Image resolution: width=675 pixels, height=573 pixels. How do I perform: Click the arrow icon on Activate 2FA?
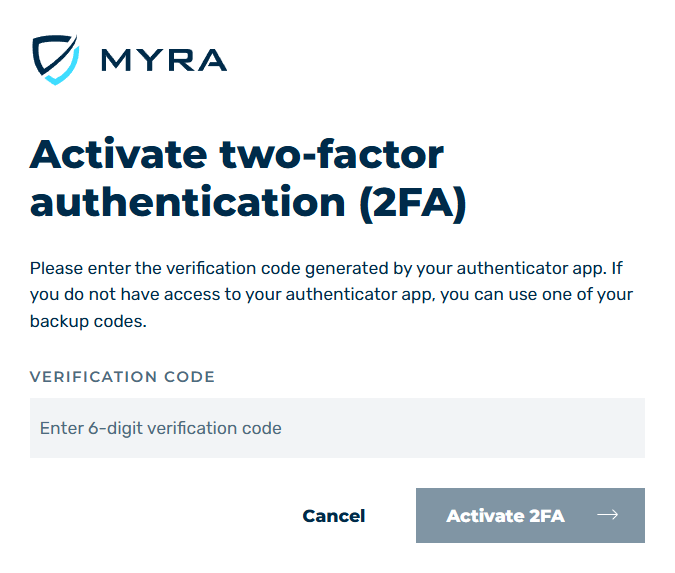[607, 515]
